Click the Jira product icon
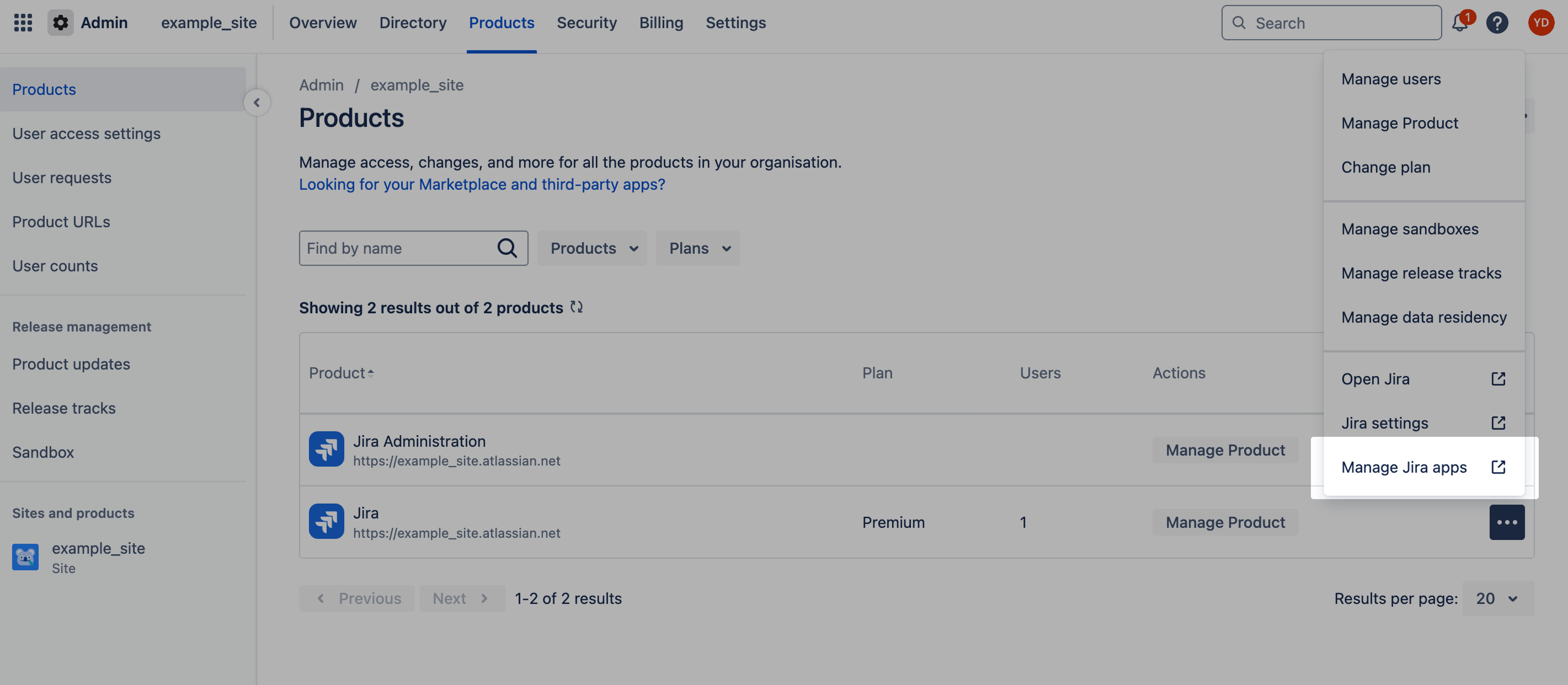This screenshot has height=685, width=1568. click(326, 521)
